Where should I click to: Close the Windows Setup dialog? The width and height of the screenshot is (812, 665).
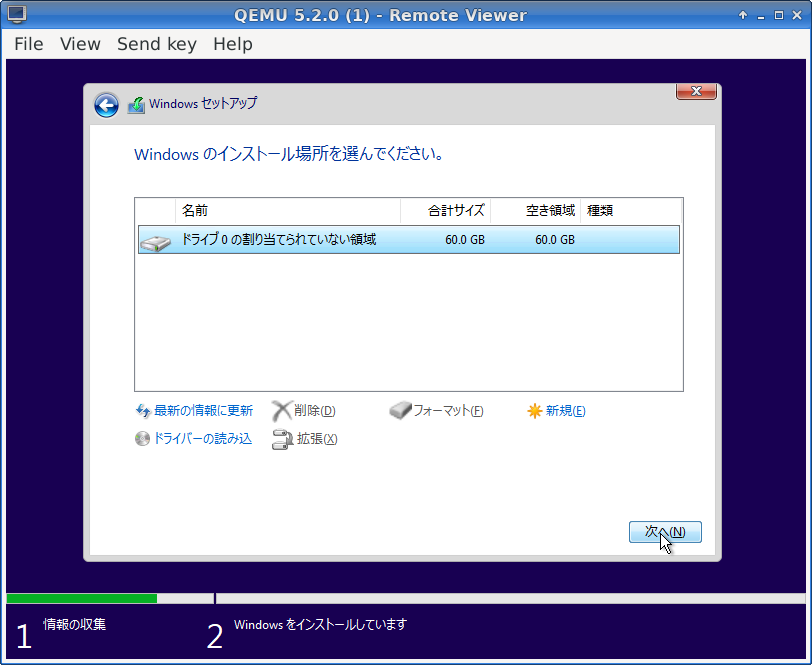pyautogui.click(x=696, y=92)
